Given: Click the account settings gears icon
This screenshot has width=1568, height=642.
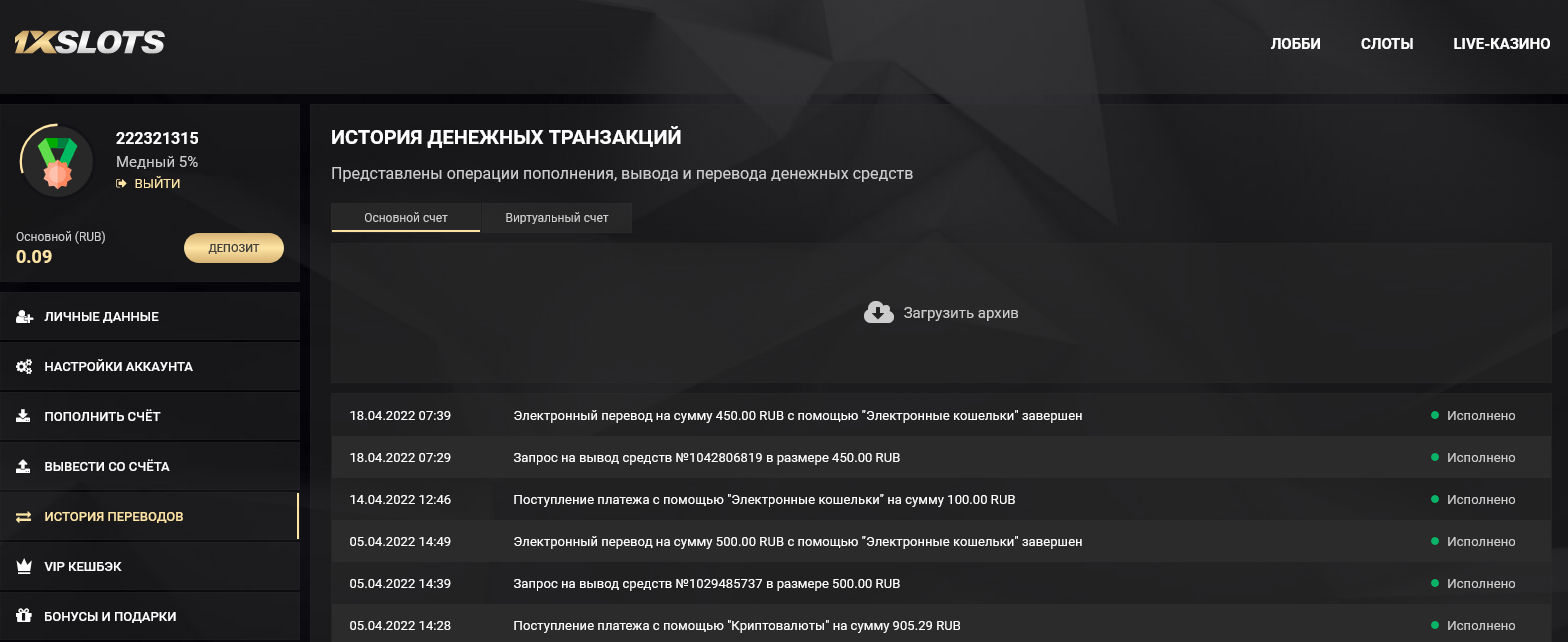Looking at the screenshot, I should 25,367.
